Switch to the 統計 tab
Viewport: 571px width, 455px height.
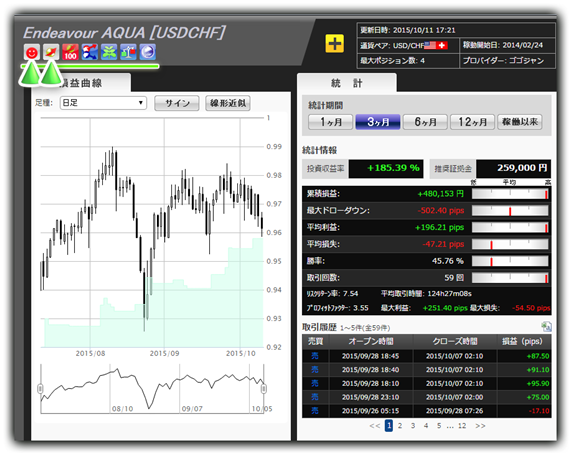point(347,83)
